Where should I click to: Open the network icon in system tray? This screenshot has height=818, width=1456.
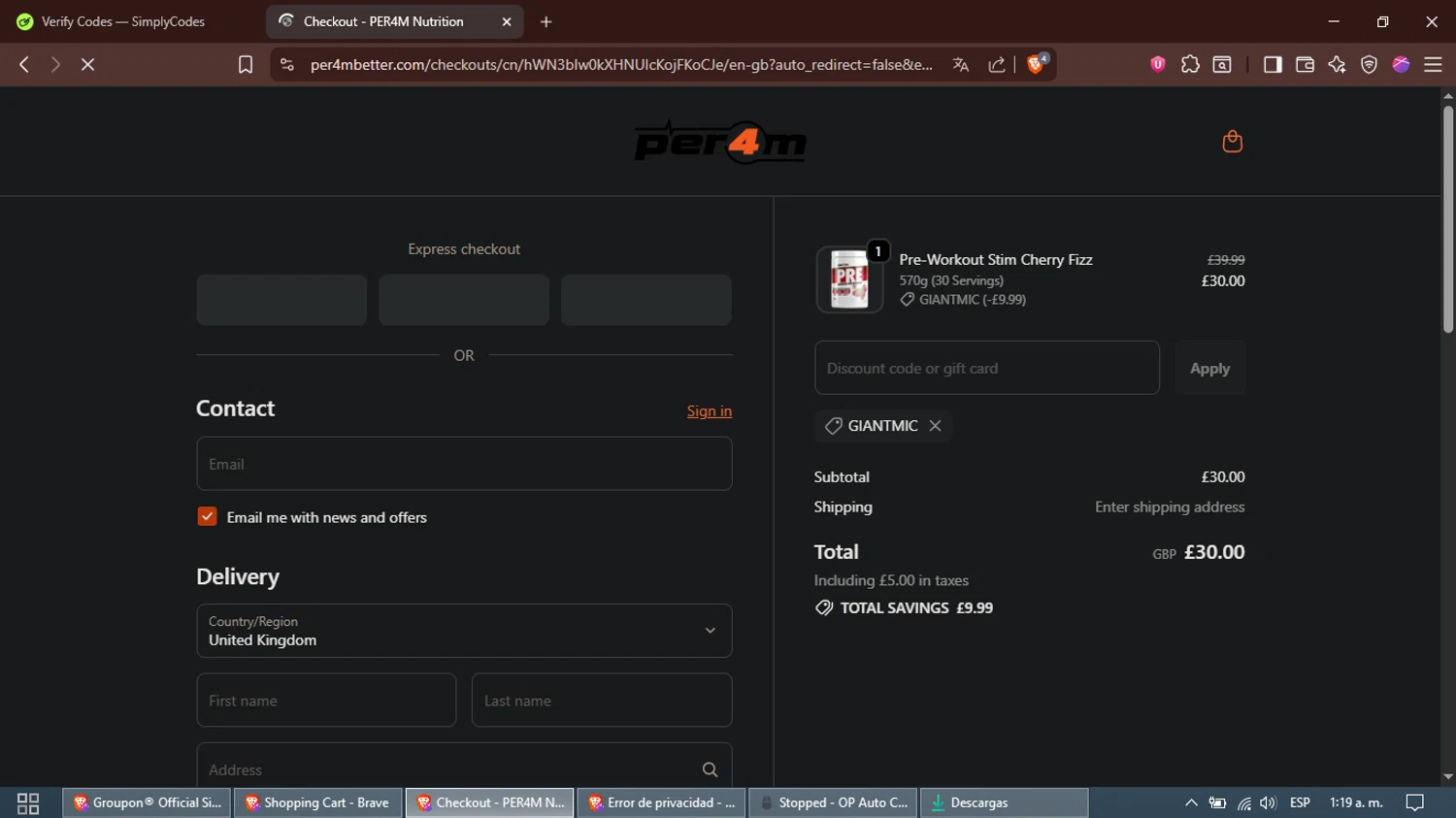pyautogui.click(x=1243, y=802)
